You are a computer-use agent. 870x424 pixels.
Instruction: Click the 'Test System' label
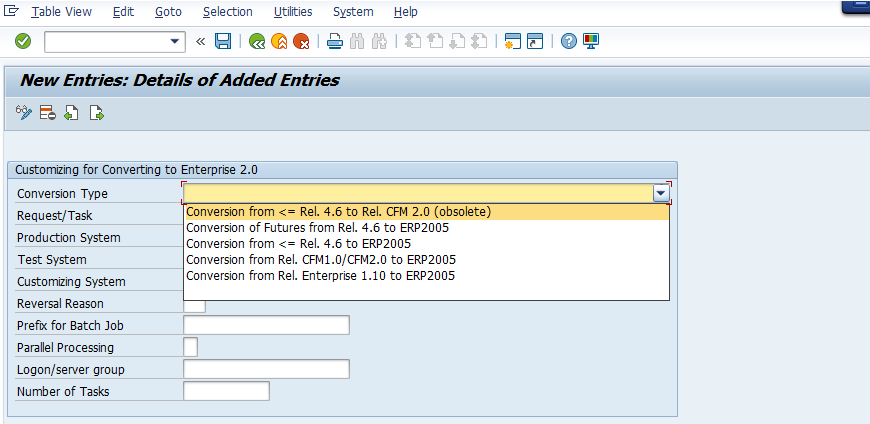pyautogui.click(x=52, y=260)
